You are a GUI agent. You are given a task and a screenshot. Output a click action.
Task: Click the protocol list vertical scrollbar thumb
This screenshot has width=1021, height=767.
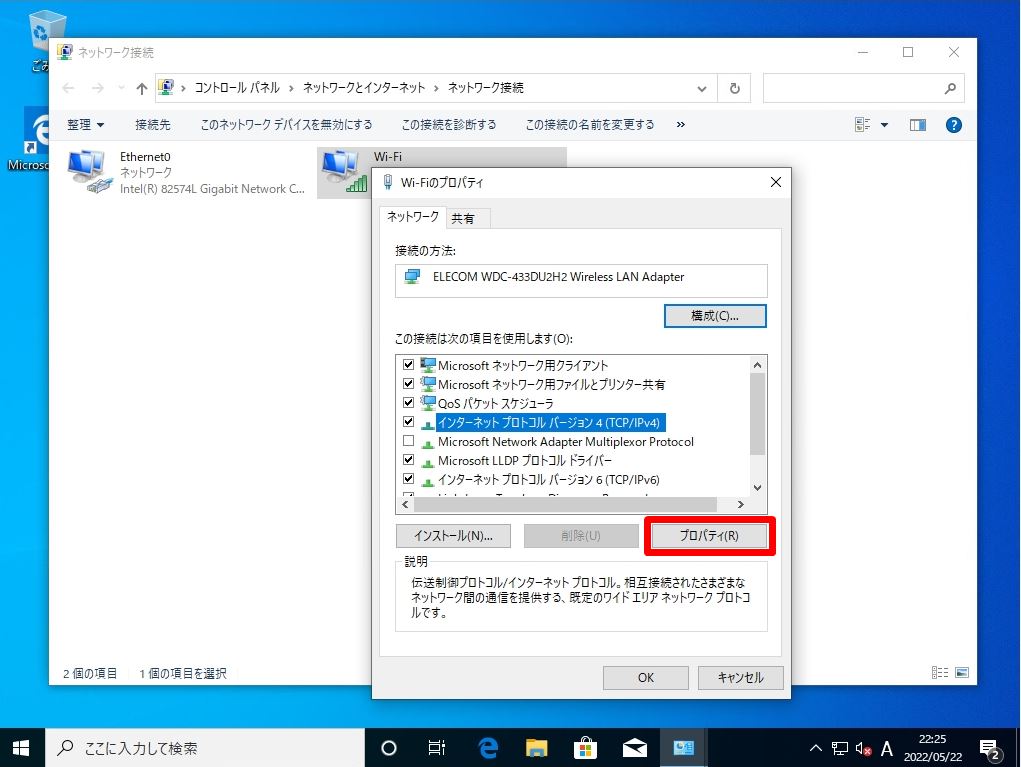coord(757,414)
